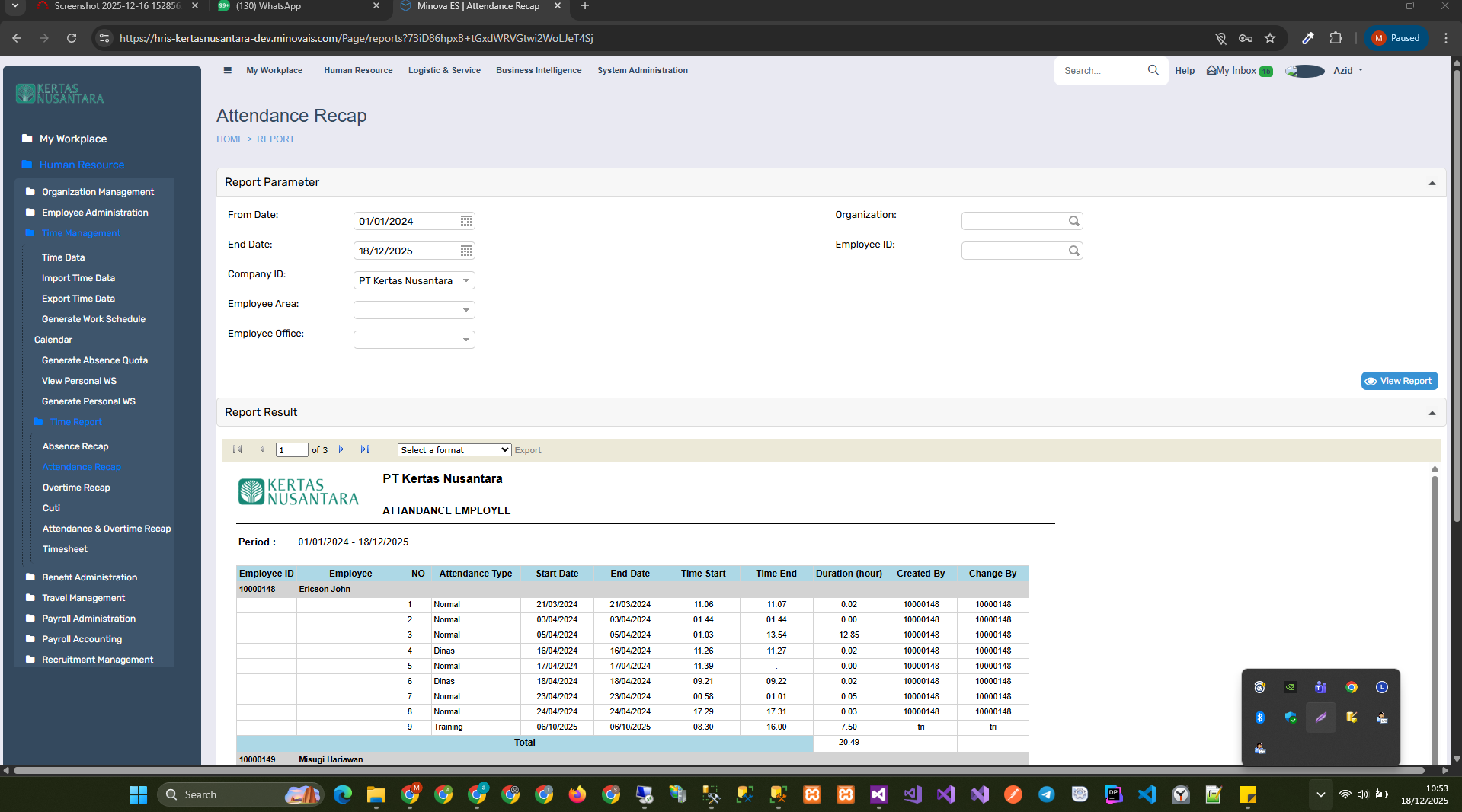Click the Organization lookup search icon
The height and width of the screenshot is (812, 1462).
[x=1073, y=221]
